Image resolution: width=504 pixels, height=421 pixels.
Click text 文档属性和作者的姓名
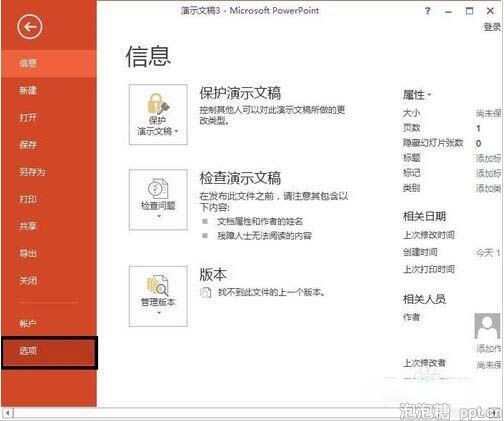click(260, 221)
